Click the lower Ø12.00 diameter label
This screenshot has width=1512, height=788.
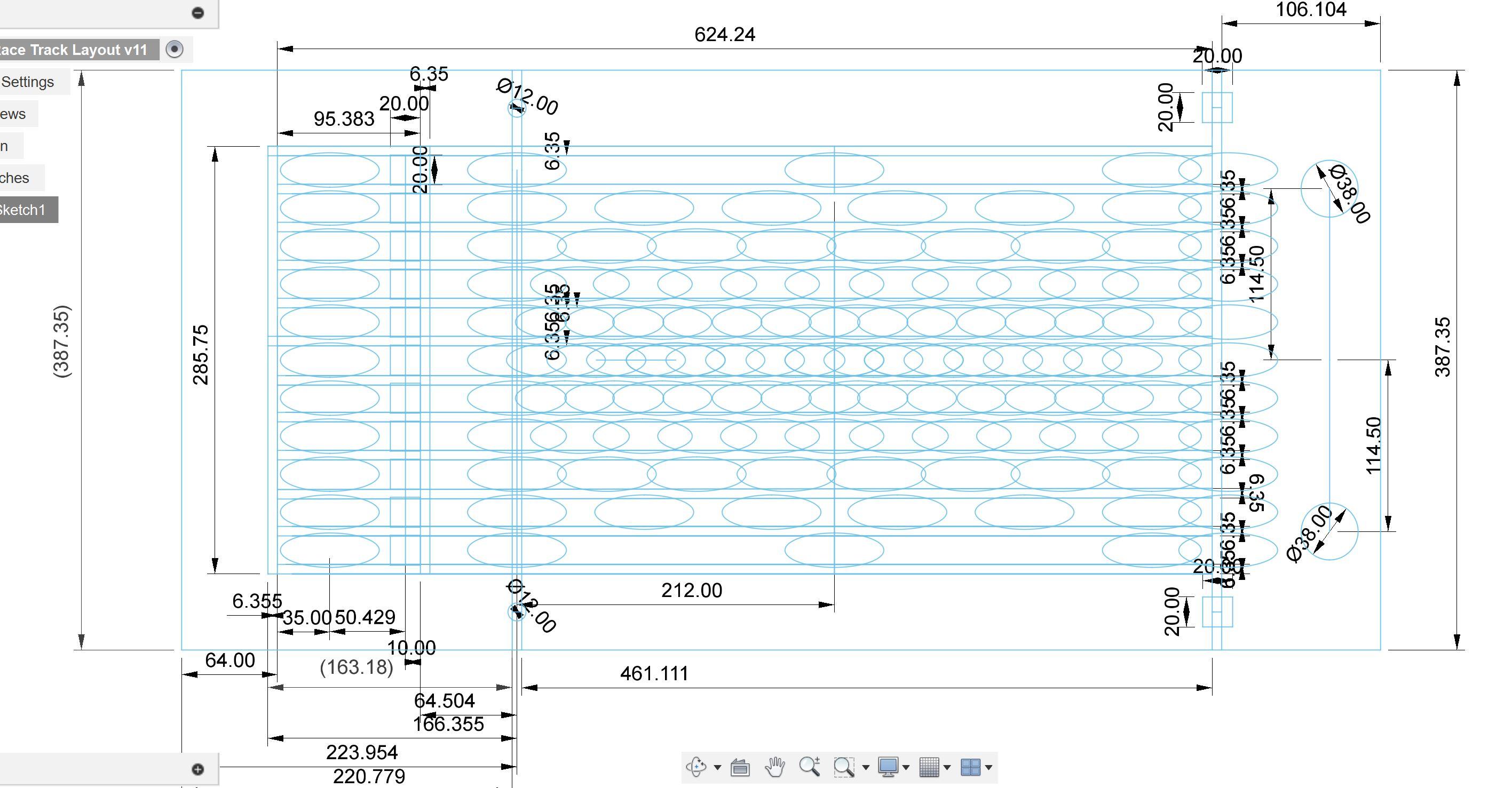[532, 607]
